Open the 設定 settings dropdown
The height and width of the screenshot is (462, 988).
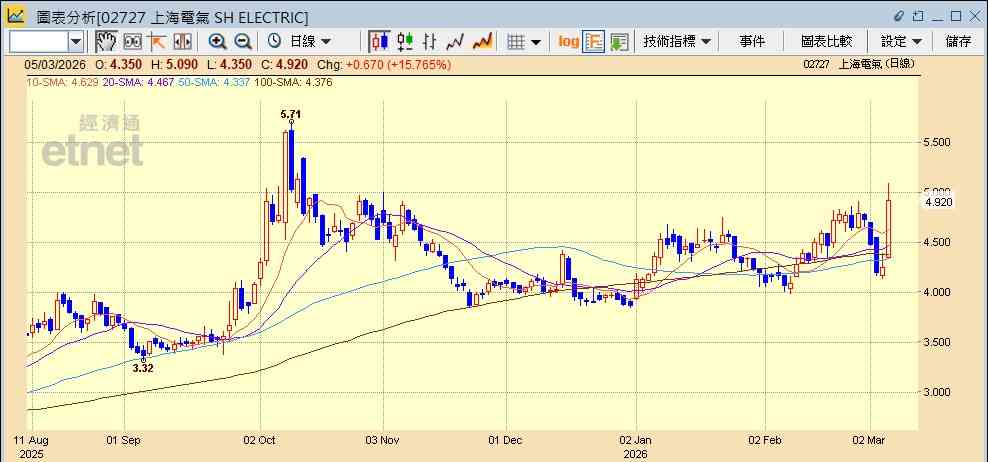click(x=901, y=42)
